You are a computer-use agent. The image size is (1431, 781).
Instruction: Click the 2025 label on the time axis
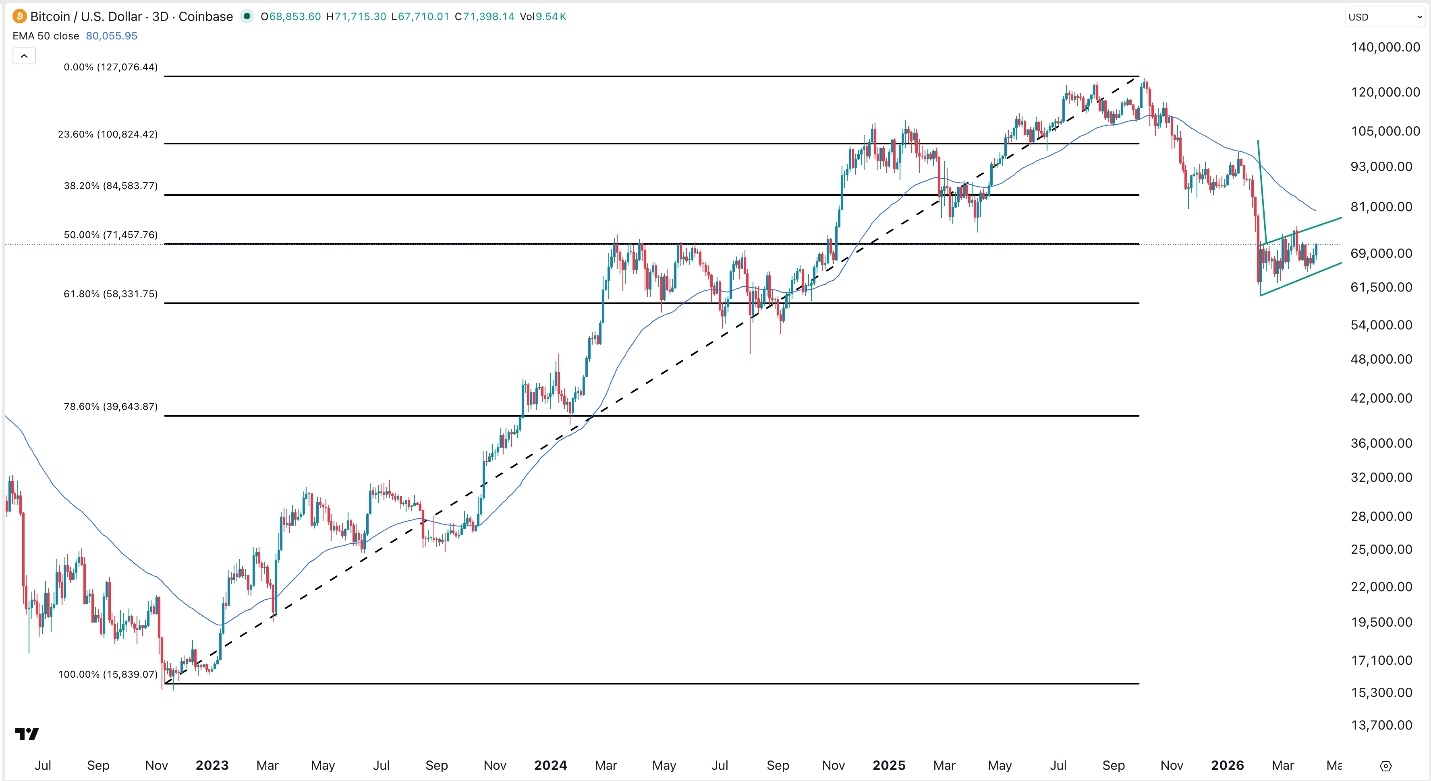click(x=888, y=765)
